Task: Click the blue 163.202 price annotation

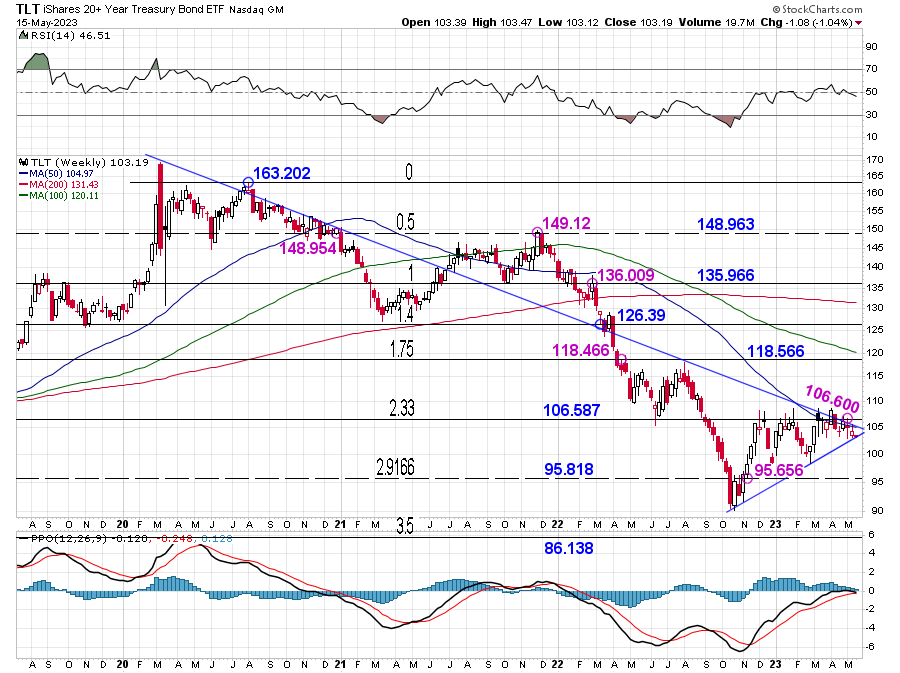Action: pyautogui.click(x=282, y=173)
